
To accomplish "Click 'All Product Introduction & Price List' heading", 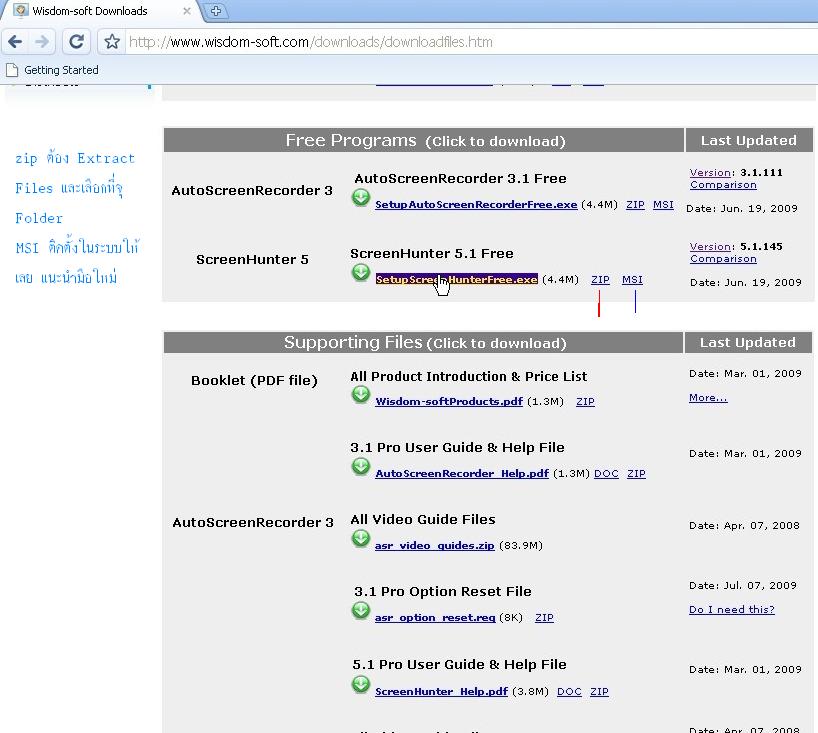I will tap(468, 376).
